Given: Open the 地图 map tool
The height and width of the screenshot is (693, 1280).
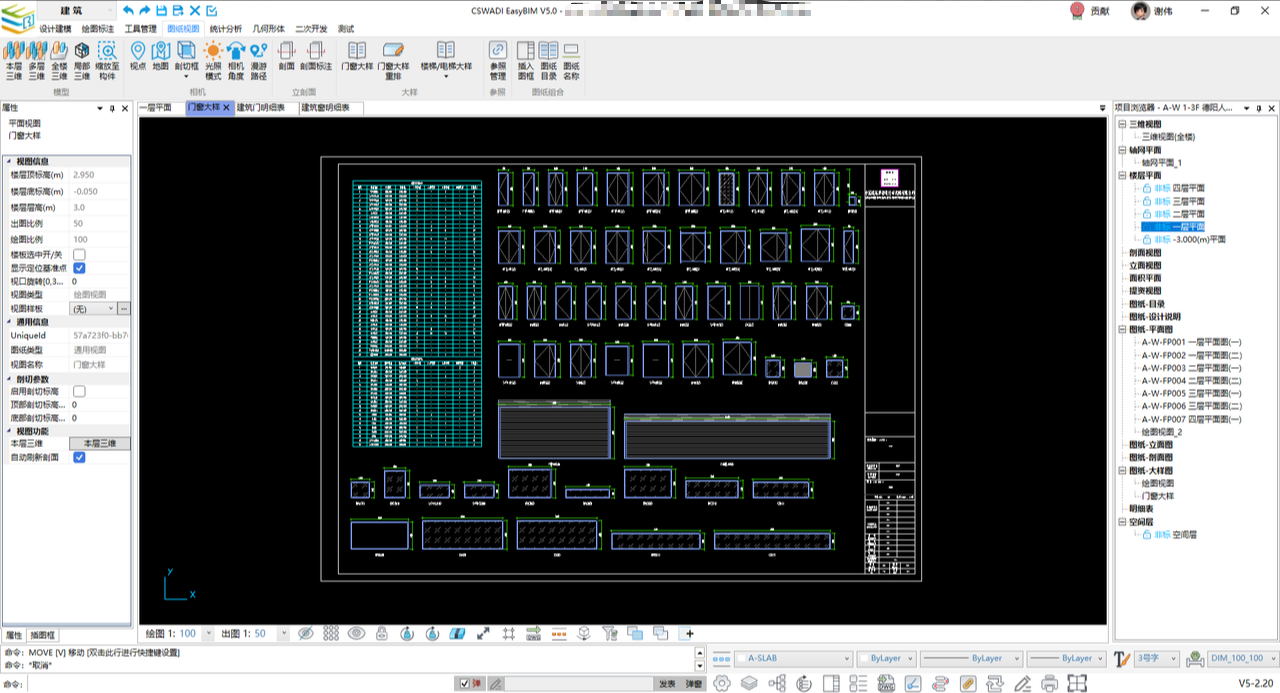Looking at the screenshot, I should point(160,52).
